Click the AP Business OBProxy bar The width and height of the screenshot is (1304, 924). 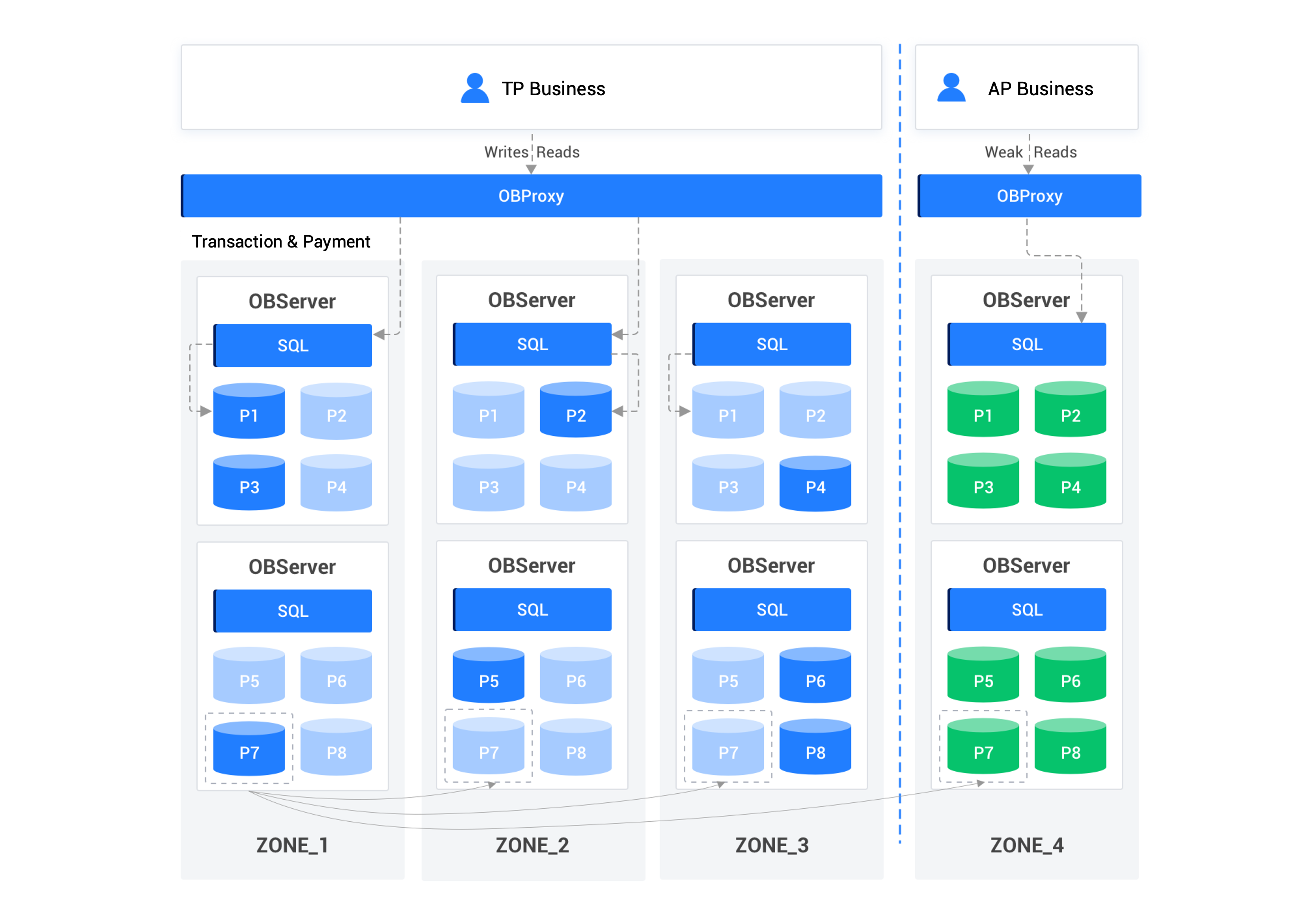pyautogui.click(x=1029, y=196)
